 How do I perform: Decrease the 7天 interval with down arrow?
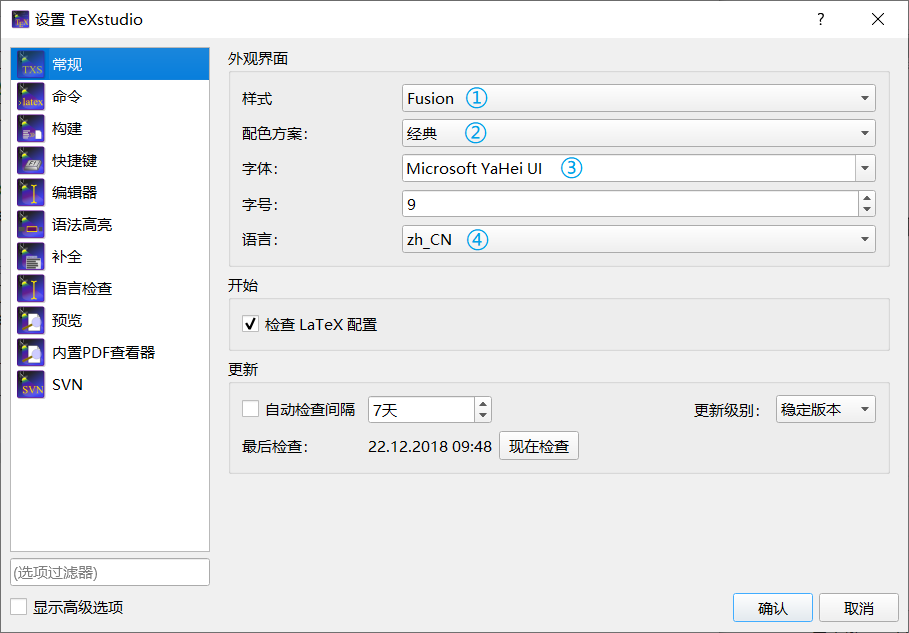[483, 416]
